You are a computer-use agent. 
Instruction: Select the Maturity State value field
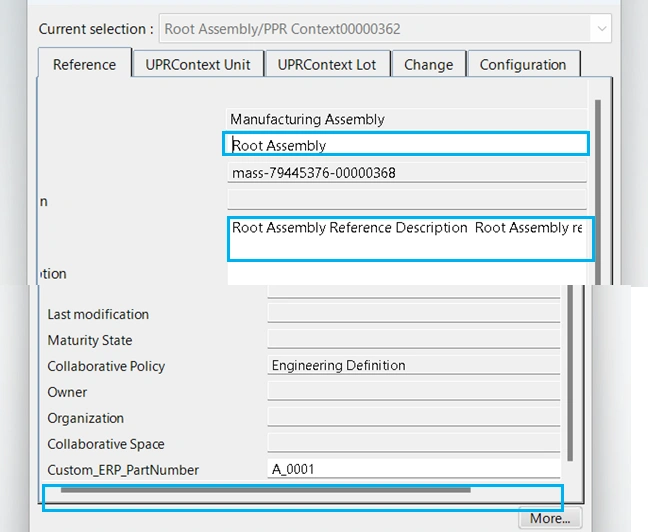pos(413,340)
